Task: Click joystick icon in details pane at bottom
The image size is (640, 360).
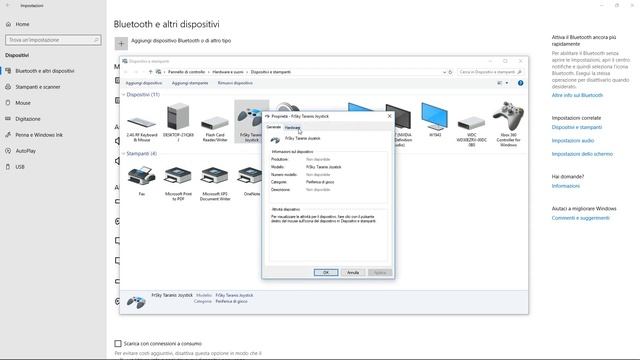Action: click(x=136, y=302)
